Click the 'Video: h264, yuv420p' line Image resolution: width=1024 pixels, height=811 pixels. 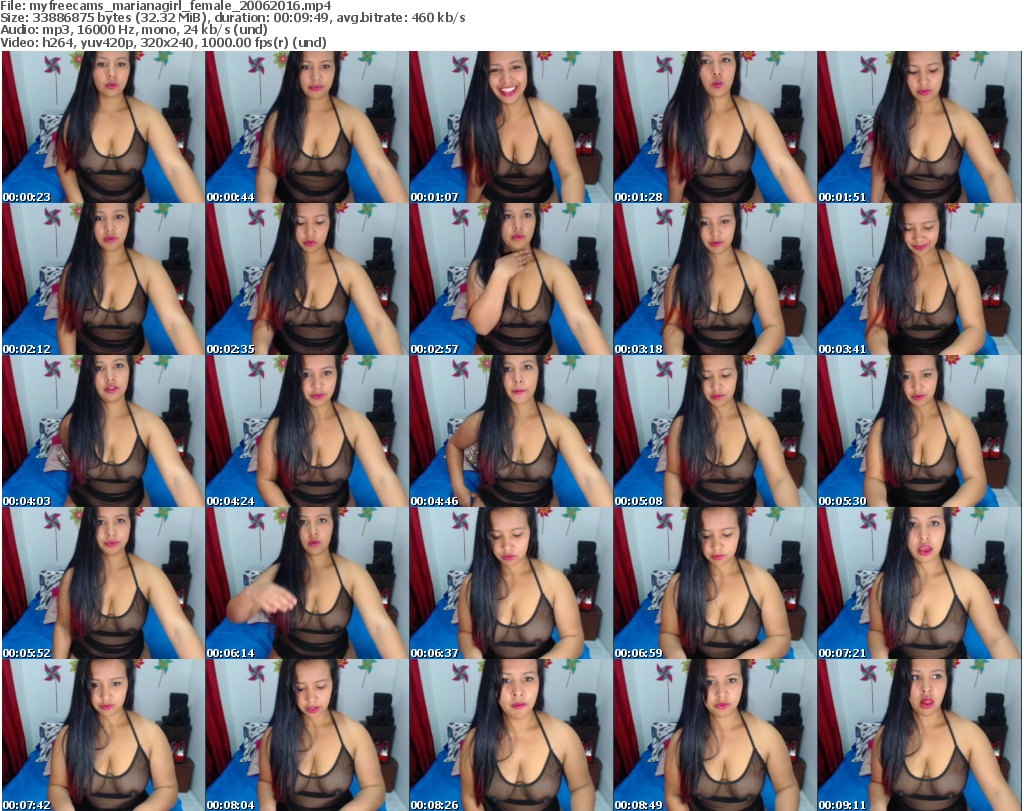point(163,42)
